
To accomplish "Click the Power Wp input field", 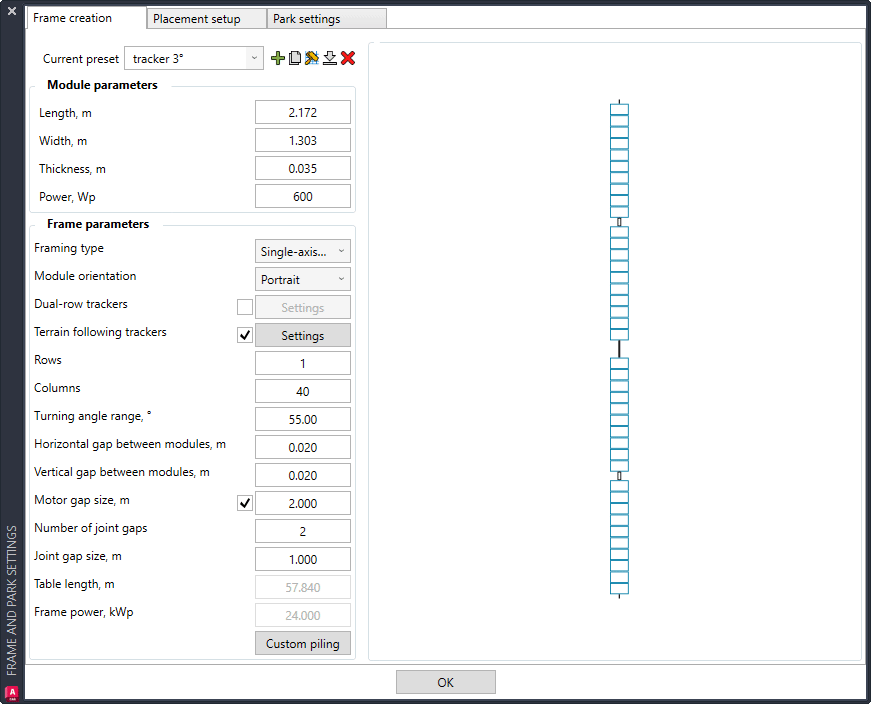I will coord(303,196).
